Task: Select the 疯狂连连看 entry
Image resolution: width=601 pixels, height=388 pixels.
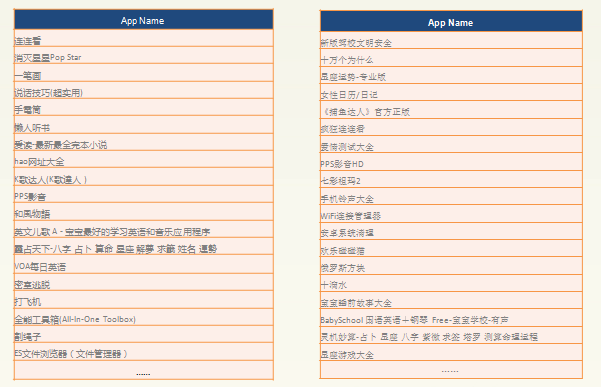Action: click(451, 127)
